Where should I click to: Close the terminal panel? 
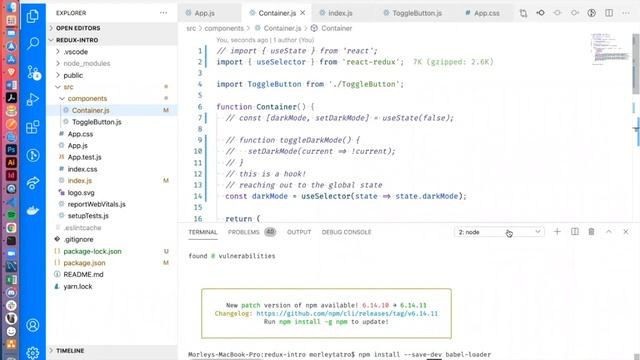click(626, 232)
